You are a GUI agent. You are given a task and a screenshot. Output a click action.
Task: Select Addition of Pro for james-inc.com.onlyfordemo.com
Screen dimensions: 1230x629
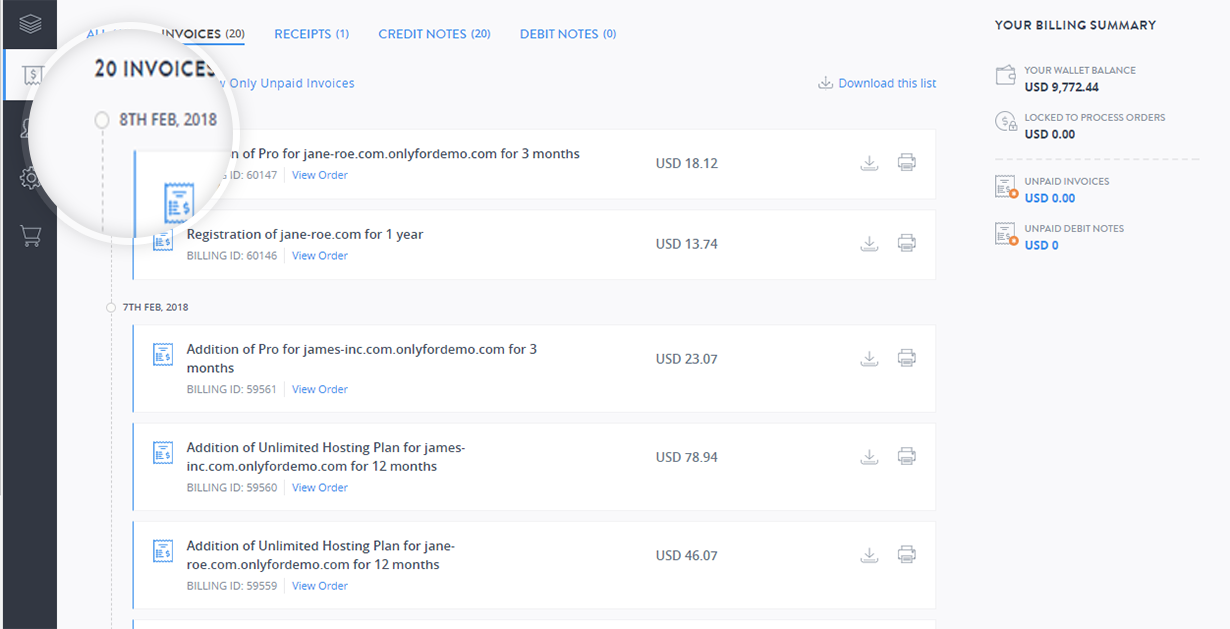coord(362,358)
